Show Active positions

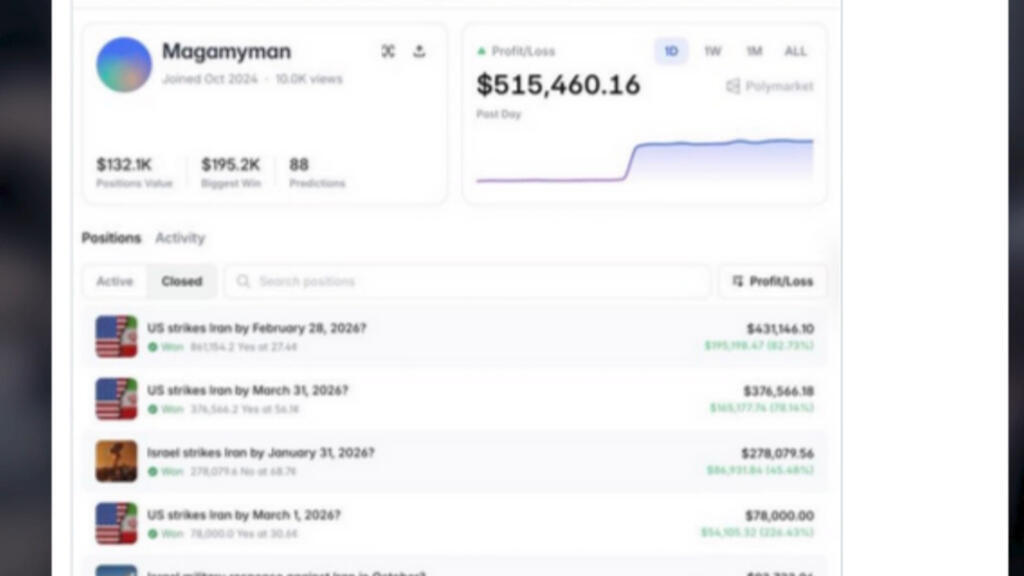coord(115,282)
